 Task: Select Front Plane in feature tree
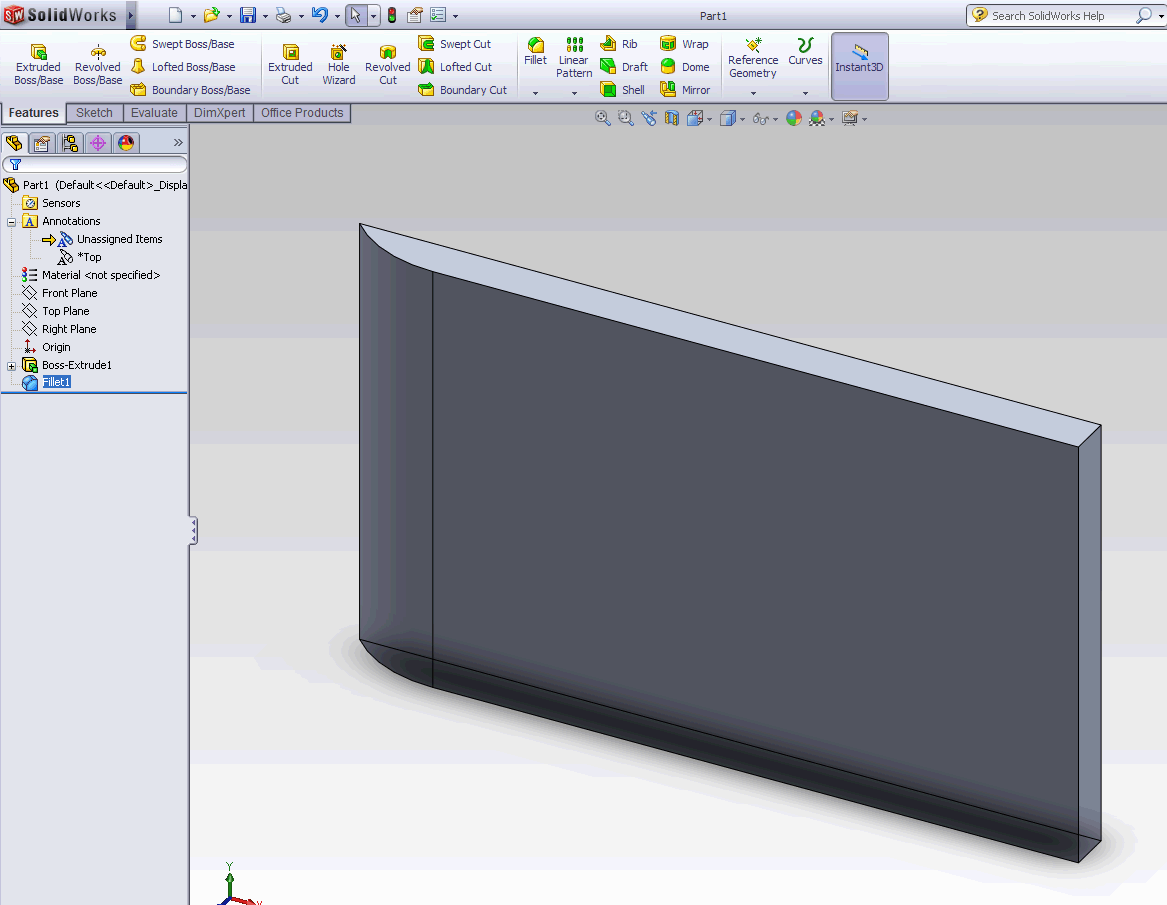pos(69,293)
